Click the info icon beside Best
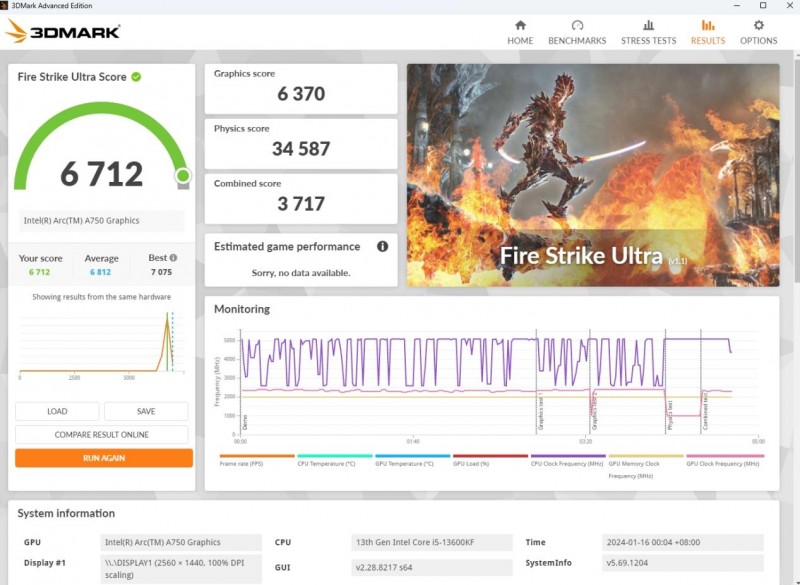Screen dimensions: 800x585 tap(173, 258)
